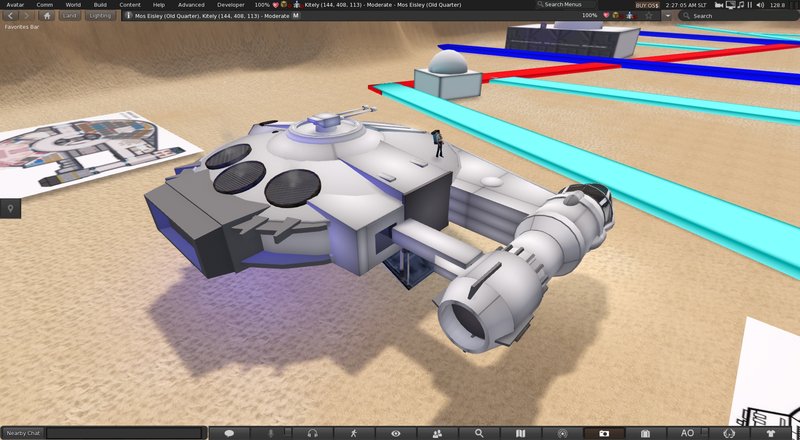Viewport: 800px width, 440px height.
Task: Click the Search box in navigation bar
Action: [x=739, y=16]
